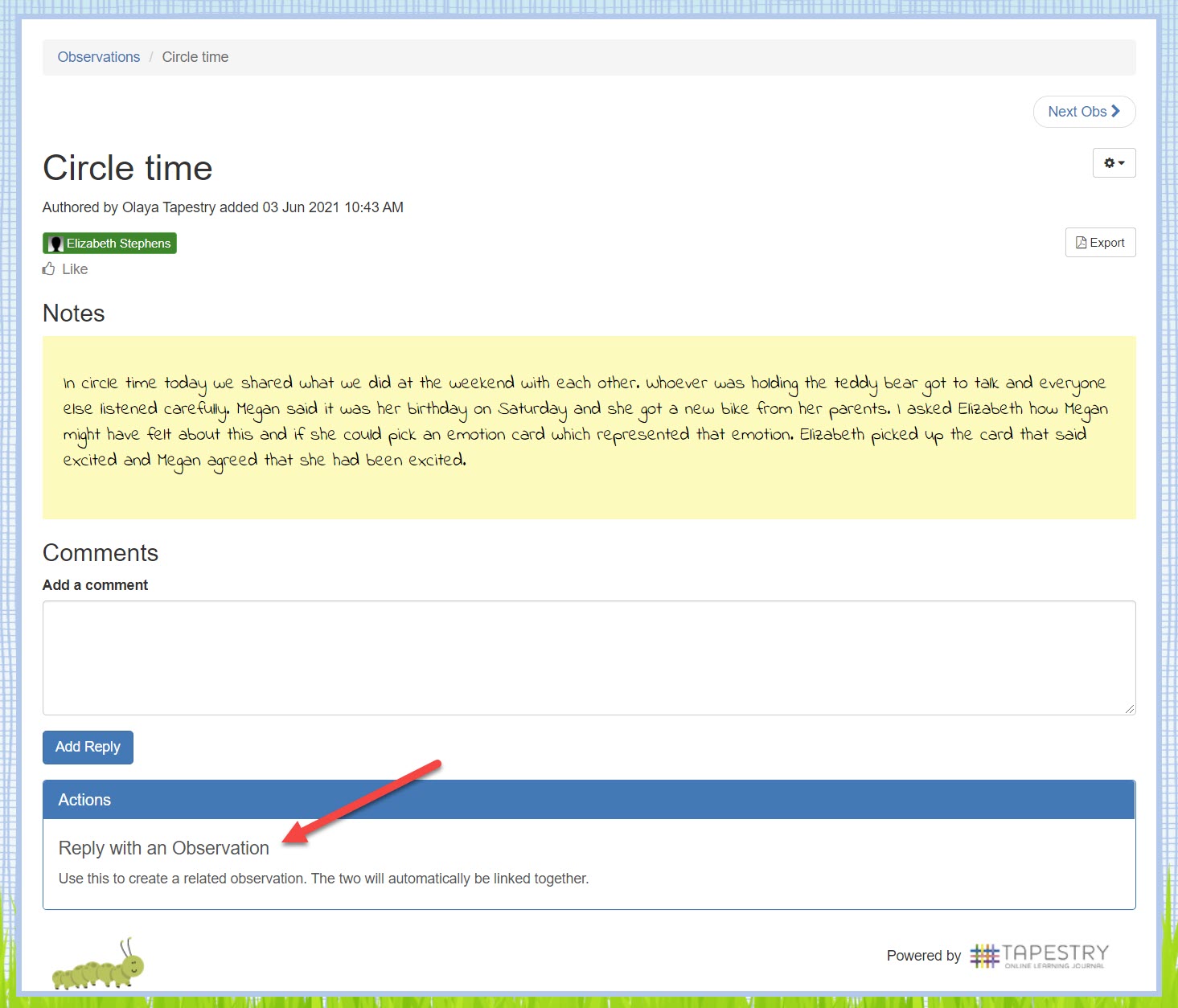1178x1008 pixels.
Task: Click the Export PDF button
Action: coord(1100,243)
